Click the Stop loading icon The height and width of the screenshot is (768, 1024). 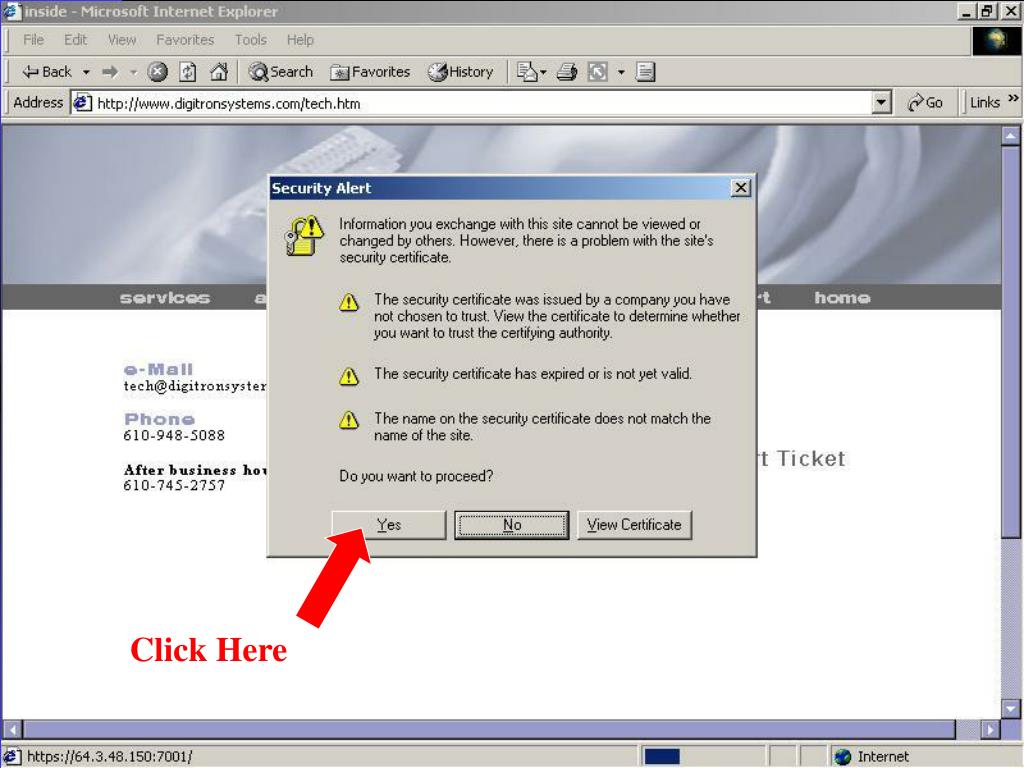point(157,72)
